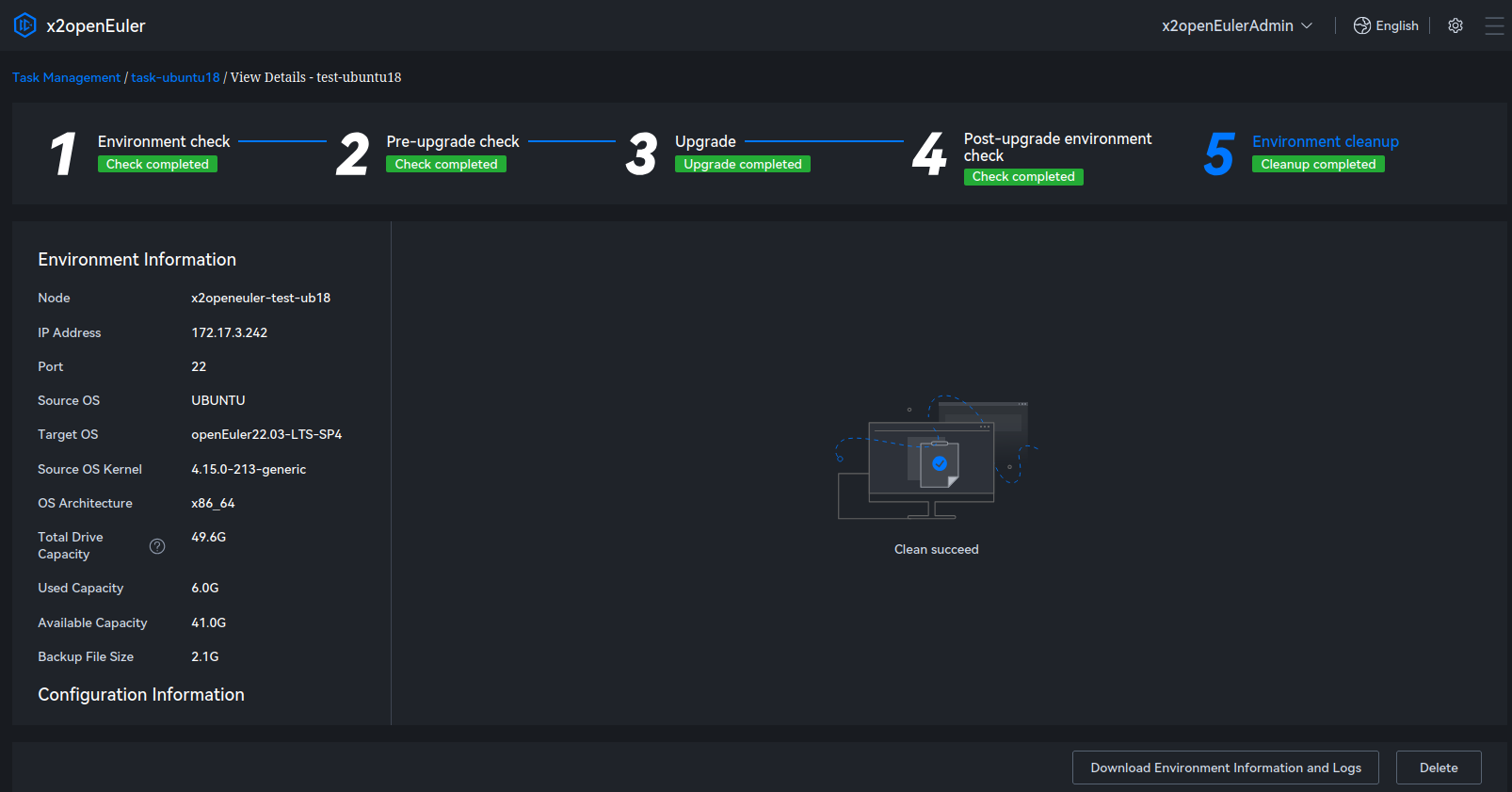Go to Task Management breadcrumb
Screen dimensions: 1512x792
pos(66,77)
